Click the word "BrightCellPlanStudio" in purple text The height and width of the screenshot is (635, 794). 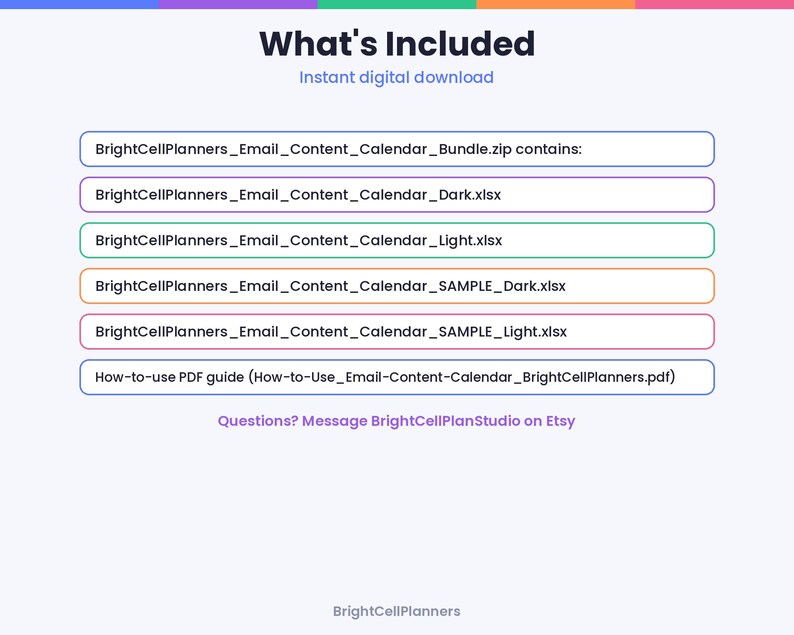[x=446, y=421]
